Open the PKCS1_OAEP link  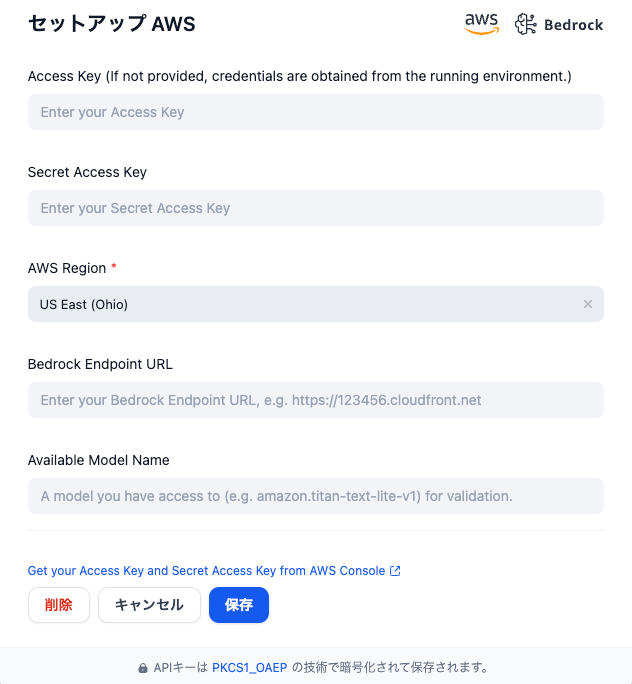pos(249,667)
